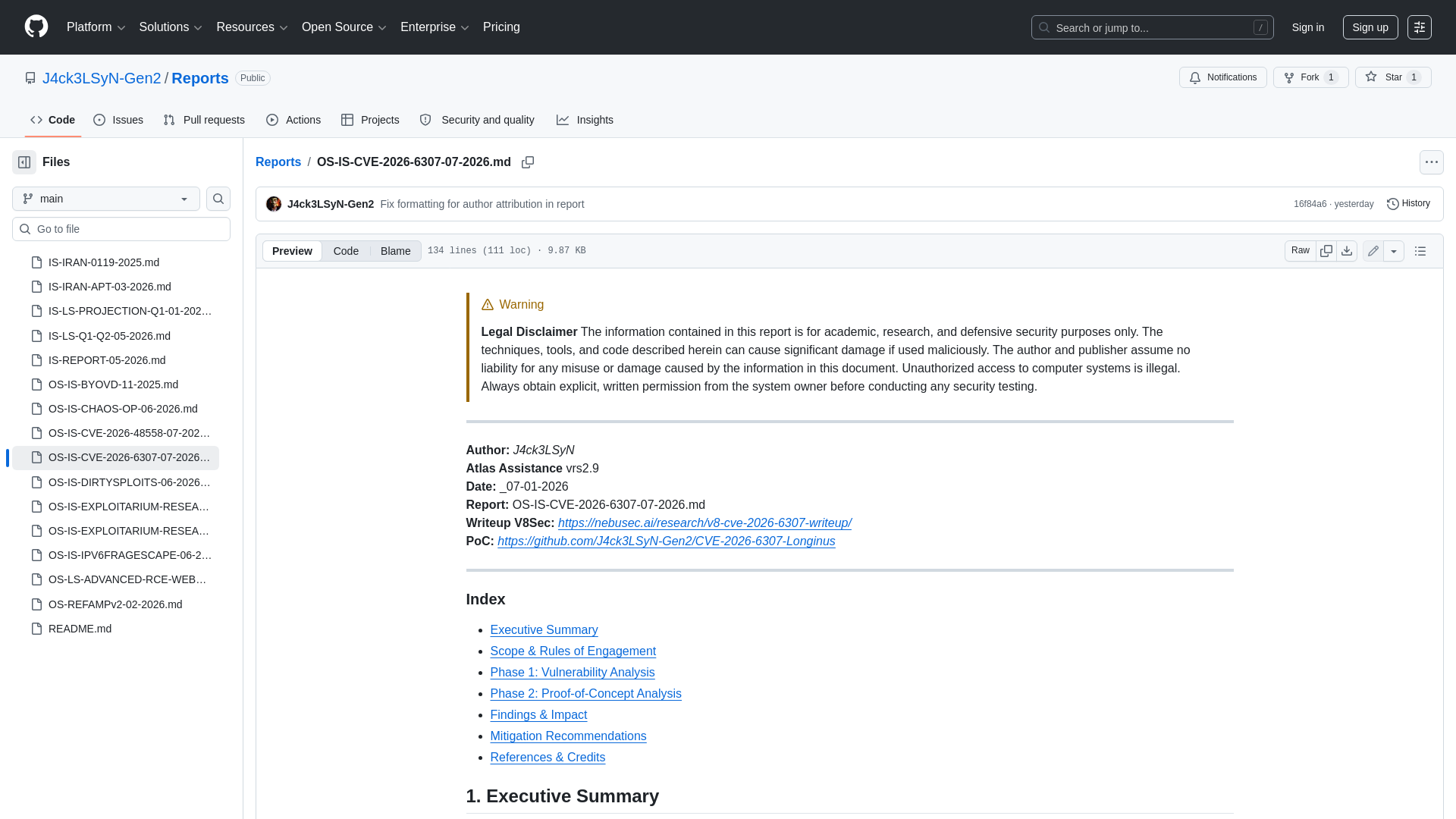This screenshot has width=1456, height=819.
Task: Star the Reports repository
Action: (x=1393, y=77)
